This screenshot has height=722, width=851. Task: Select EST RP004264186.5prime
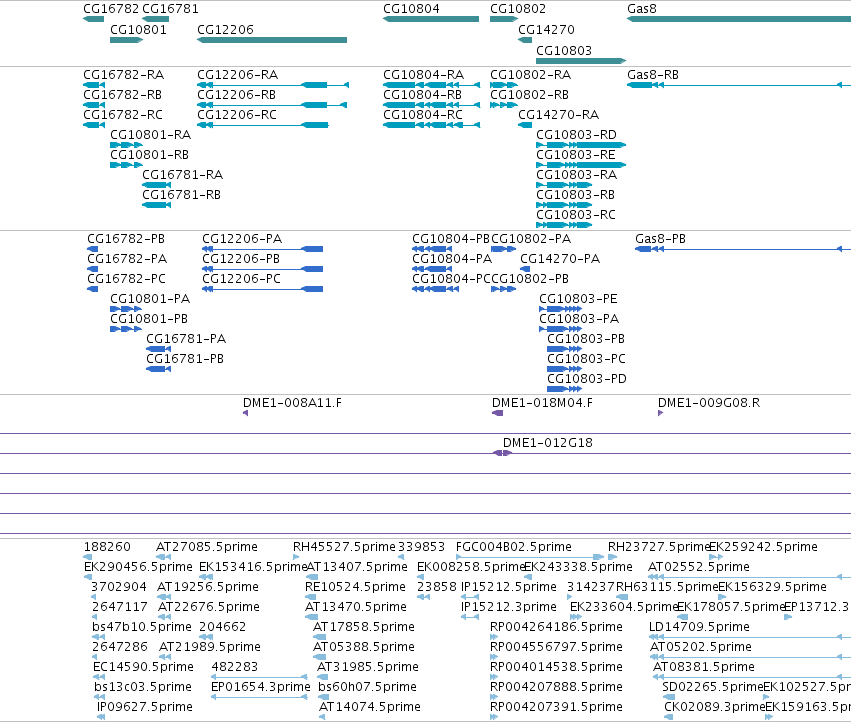click(494, 637)
